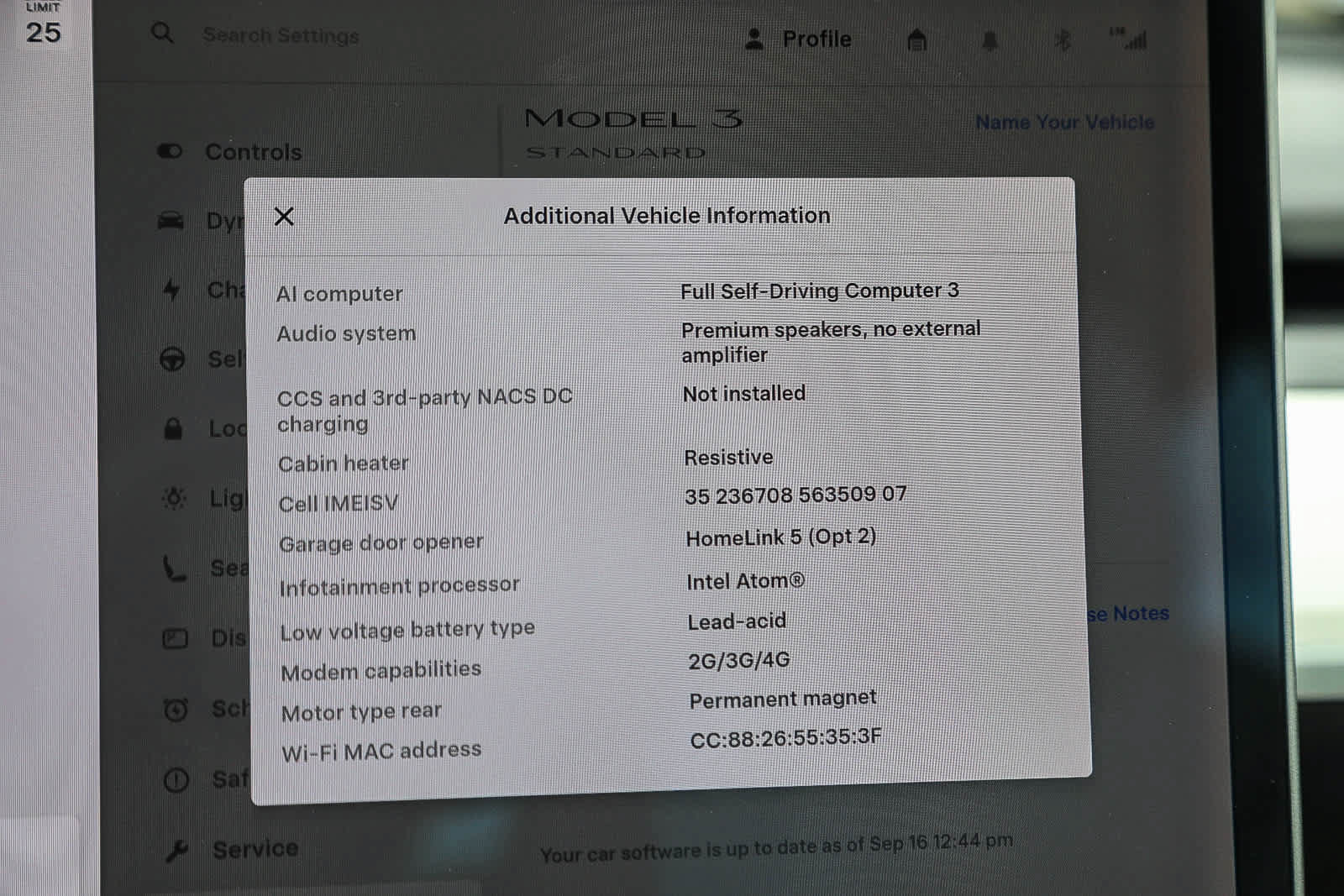
Task: Select the Permanent magnet value
Action: pyautogui.click(x=783, y=700)
